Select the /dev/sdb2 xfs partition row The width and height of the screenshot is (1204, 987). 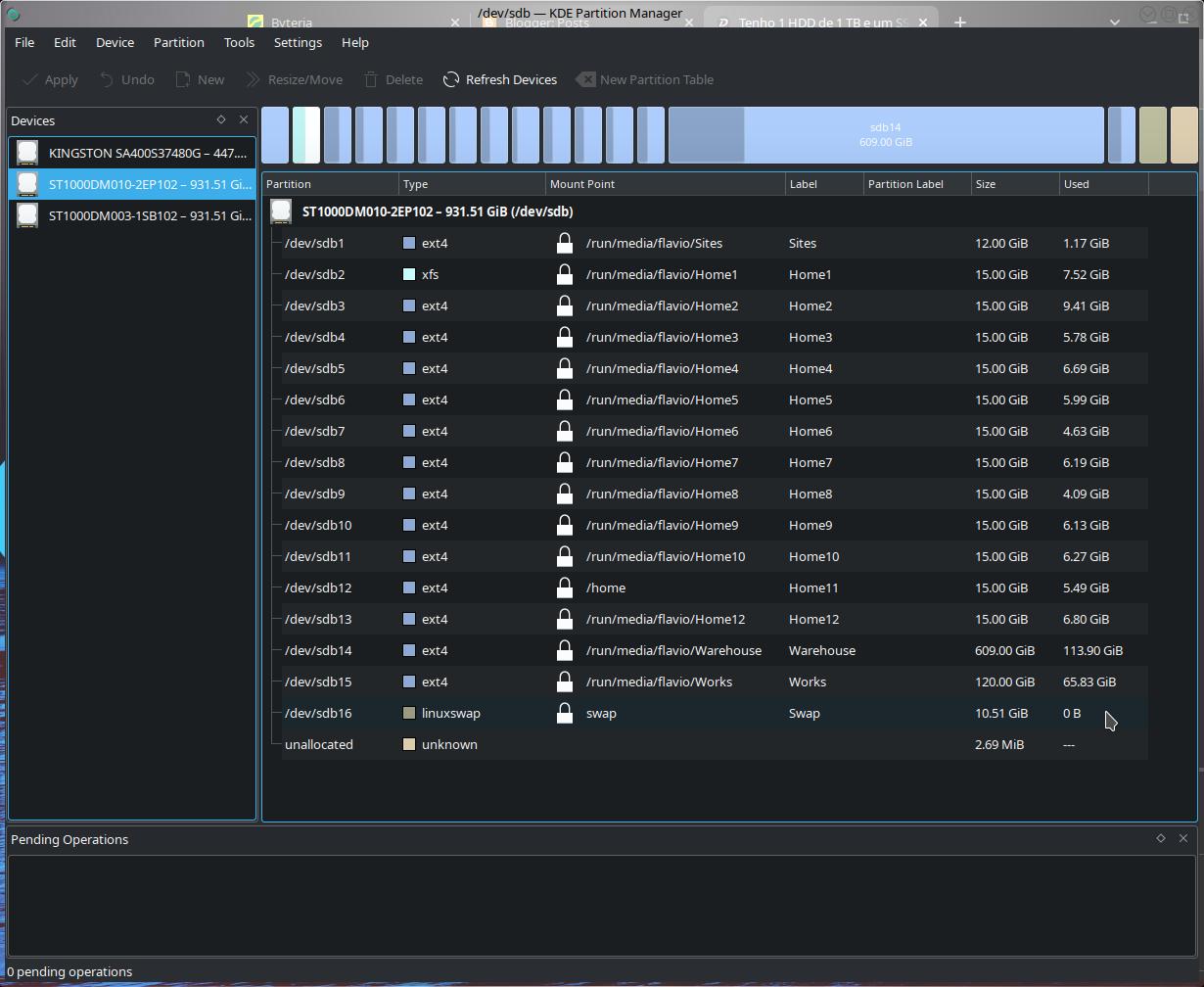(715, 274)
